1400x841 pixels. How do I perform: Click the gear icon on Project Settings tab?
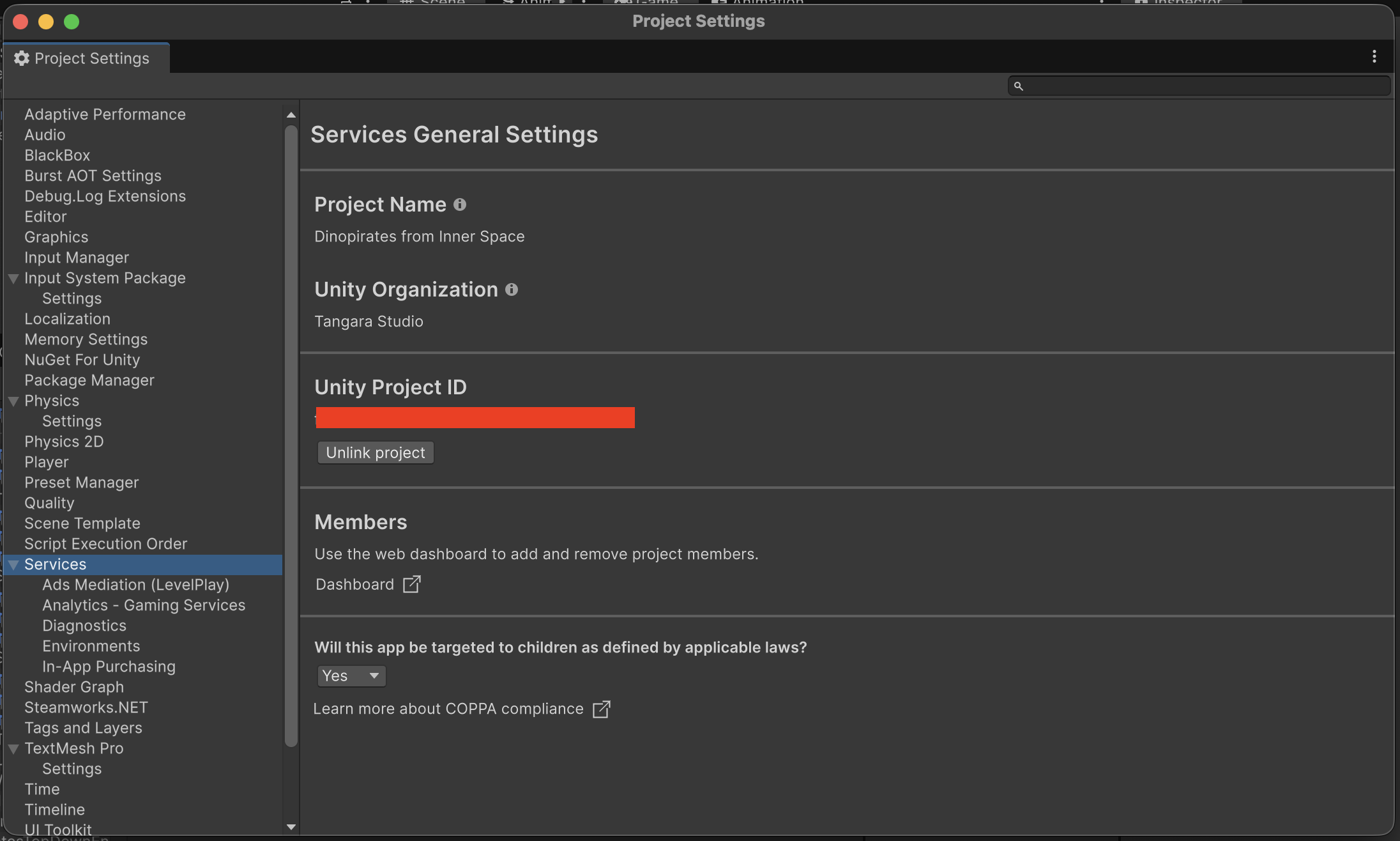click(22, 58)
